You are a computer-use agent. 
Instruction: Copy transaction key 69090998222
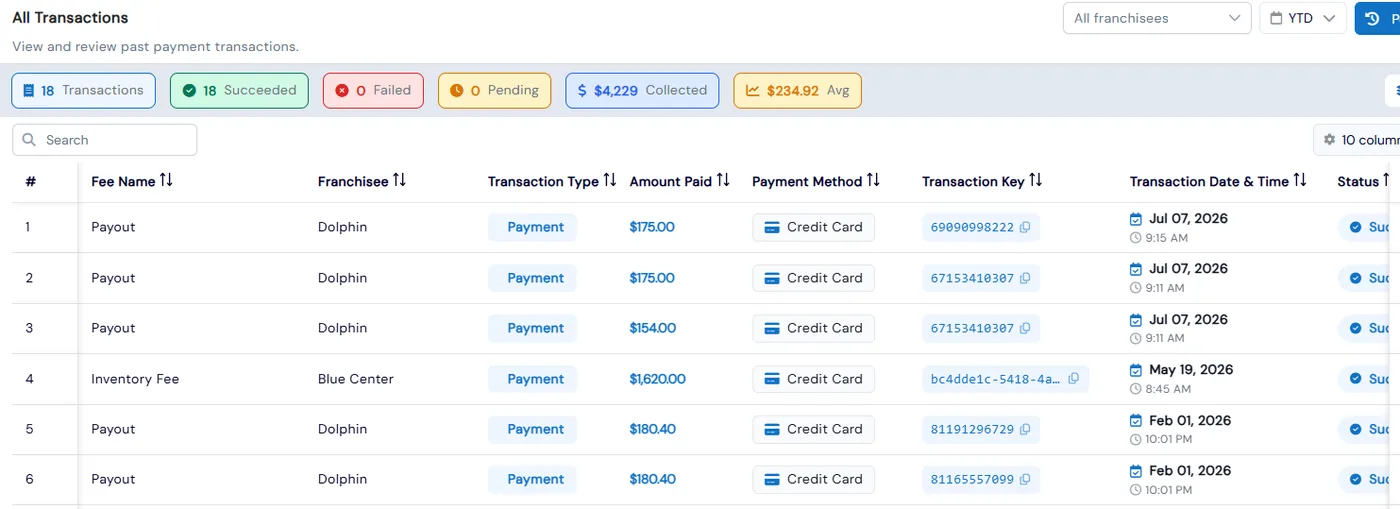tap(1024, 228)
